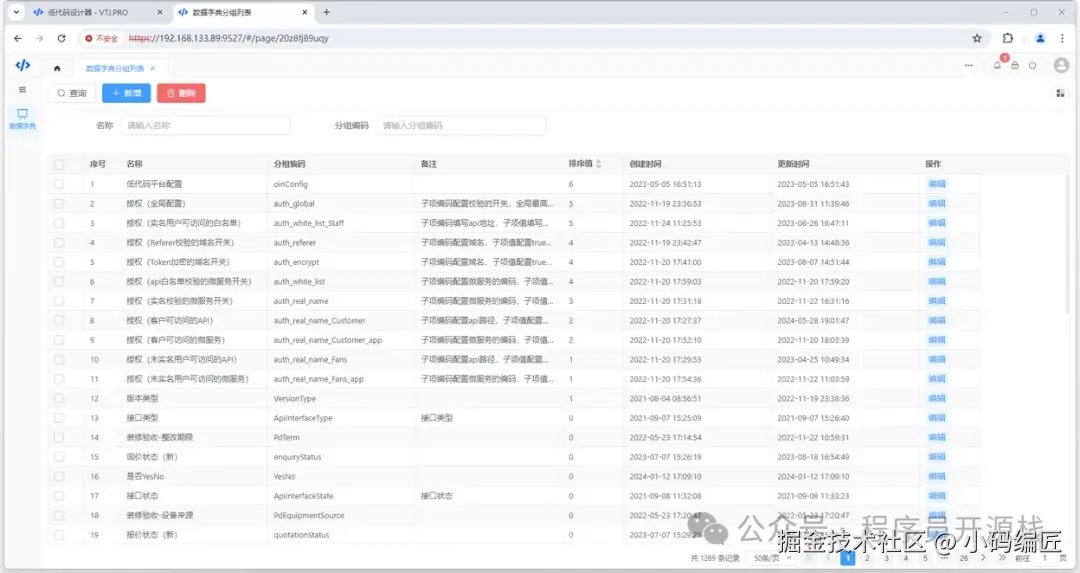The height and width of the screenshot is (573, 1080).
Task: Reload the browser page
Action: (61, 39)
